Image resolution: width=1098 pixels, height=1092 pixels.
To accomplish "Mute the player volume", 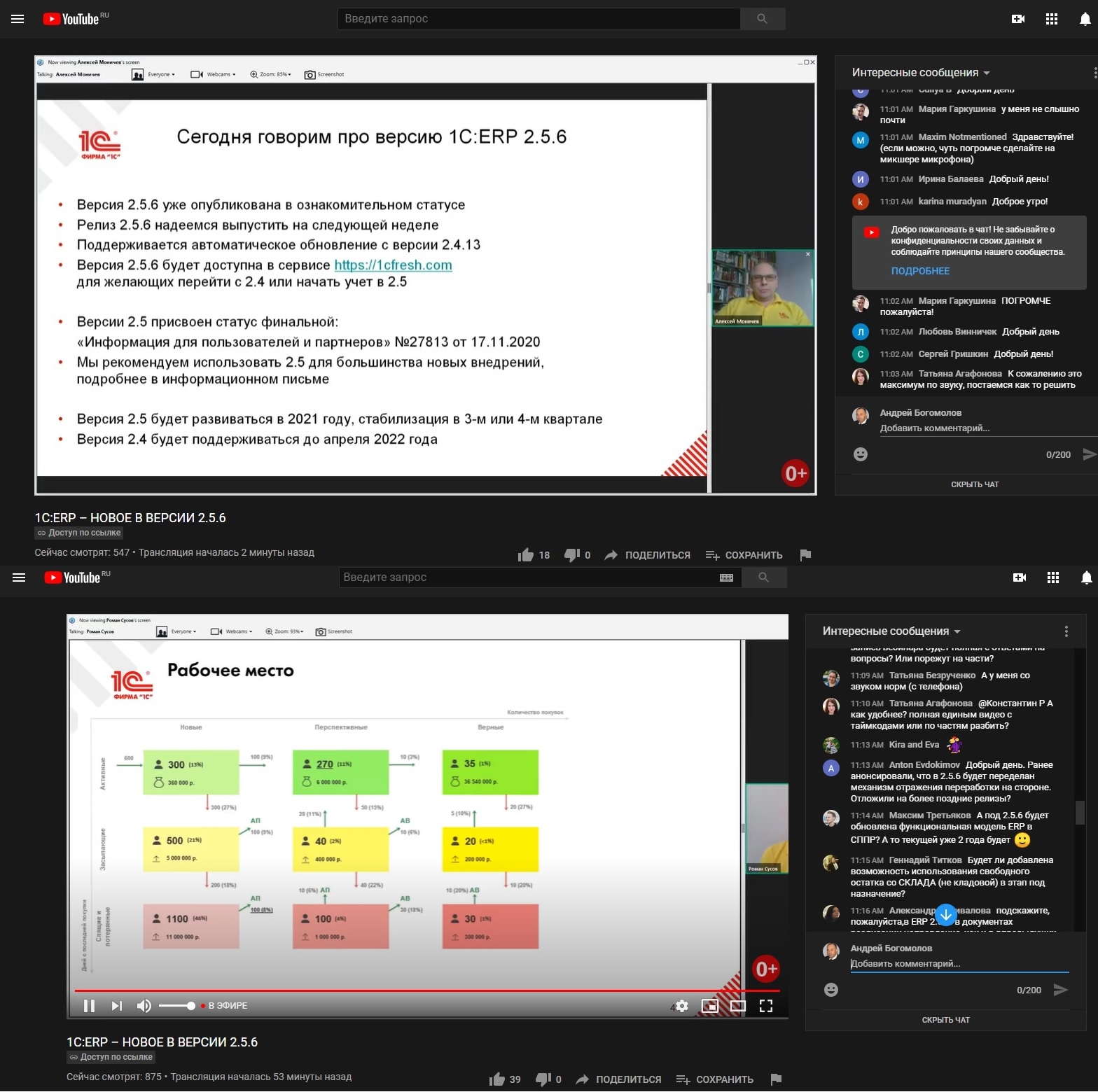I will pyautogui.click(x=144, y=1006).
